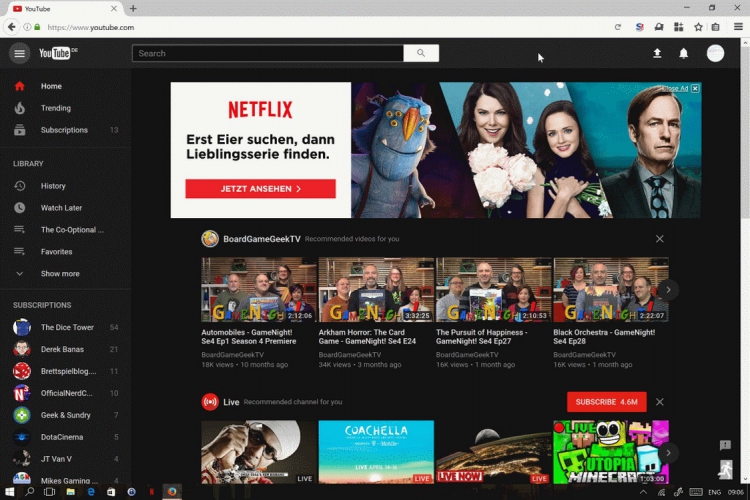Open the account avatar menu

715,53
